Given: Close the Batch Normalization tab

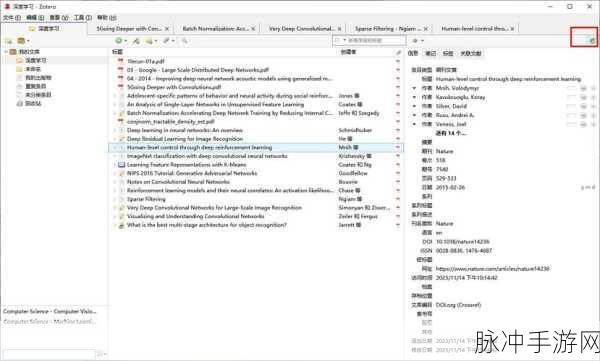Looking at the screenshot, I should (253, 29).
